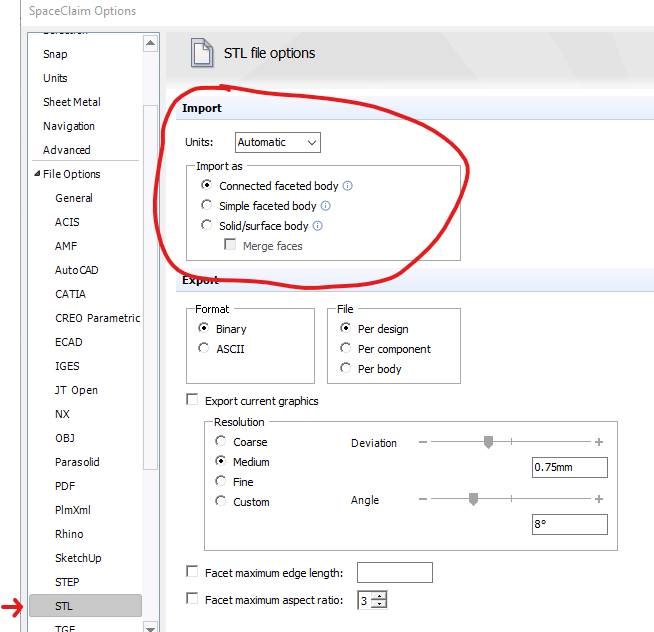Image resolution: width=654 pixels, height=632 pixels.
Task: Click plus icon on Angle slider
Action: tap(599, 499)
